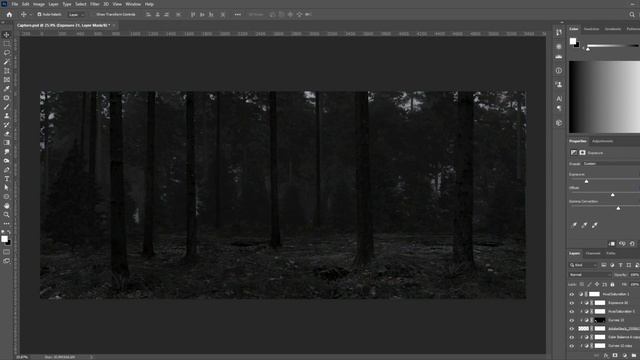Screen dimensions: 640x360
Task: Select the Zoom tool
Action: (x=7, y=215)
